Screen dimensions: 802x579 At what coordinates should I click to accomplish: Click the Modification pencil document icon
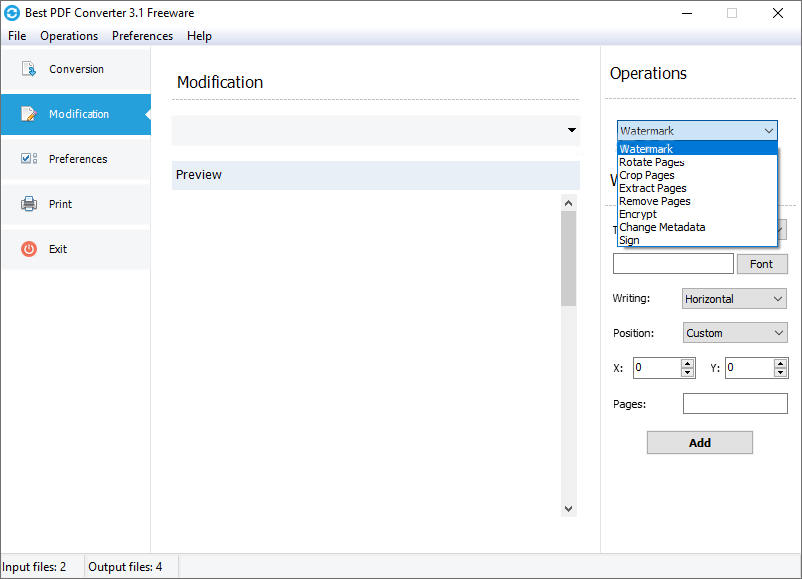(x=29, y=114)
